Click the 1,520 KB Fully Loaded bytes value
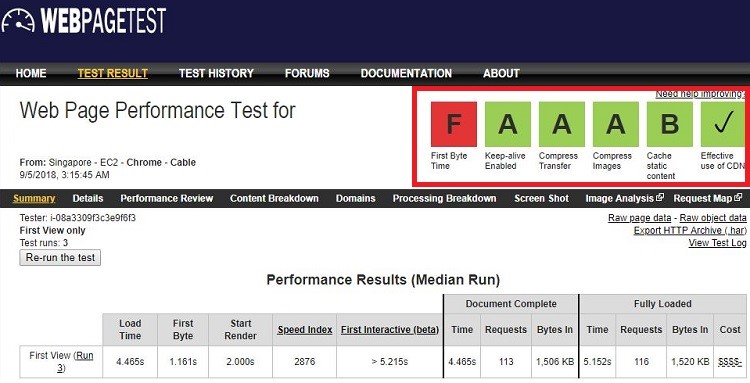The height and width of the screenshot is (383, 750). 690,362
